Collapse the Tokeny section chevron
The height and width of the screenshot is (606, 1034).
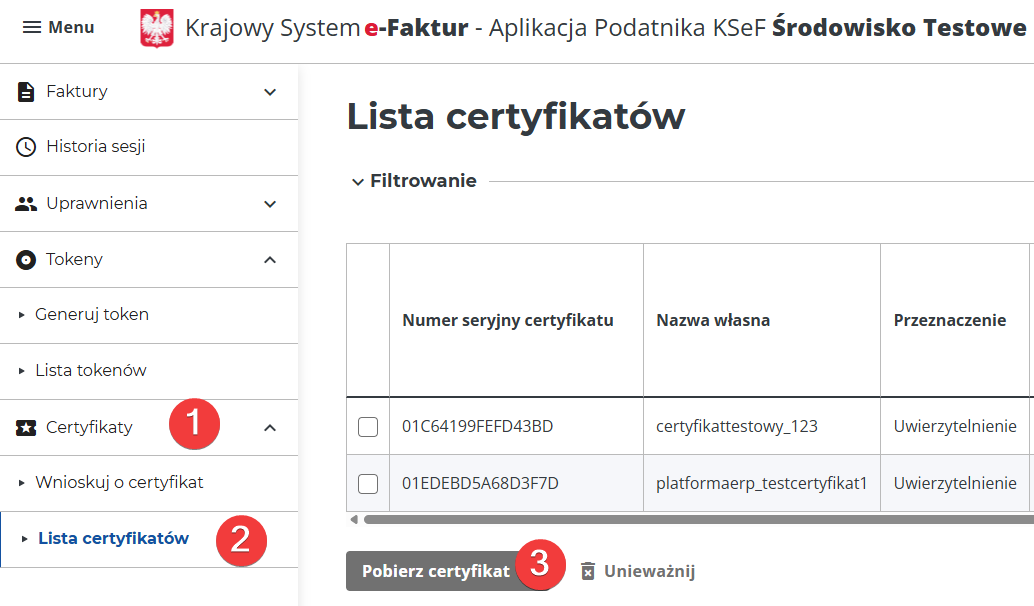click(x=269, y=259)
